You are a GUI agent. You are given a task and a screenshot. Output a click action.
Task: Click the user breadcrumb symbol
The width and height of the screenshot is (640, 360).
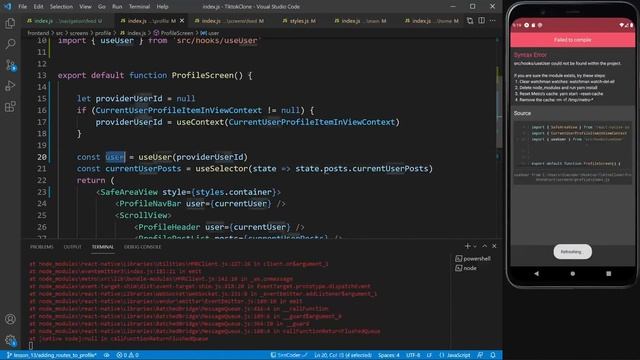pos(210,33)
